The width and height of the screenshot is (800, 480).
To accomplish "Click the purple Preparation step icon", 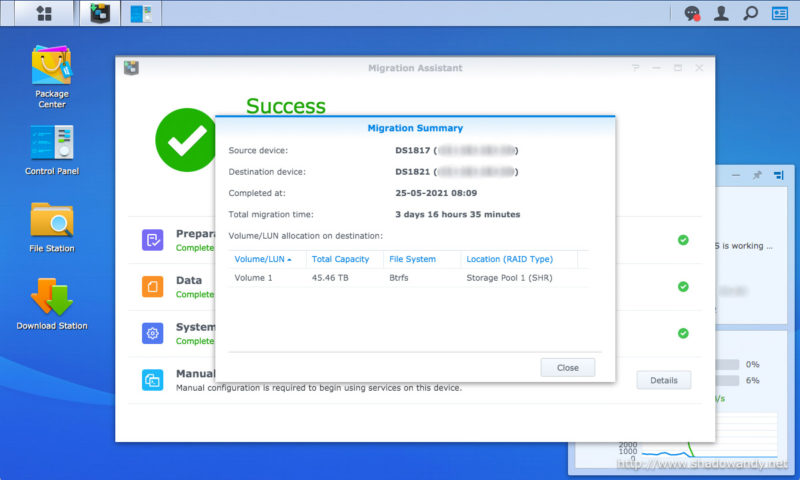I will point(153,240).
